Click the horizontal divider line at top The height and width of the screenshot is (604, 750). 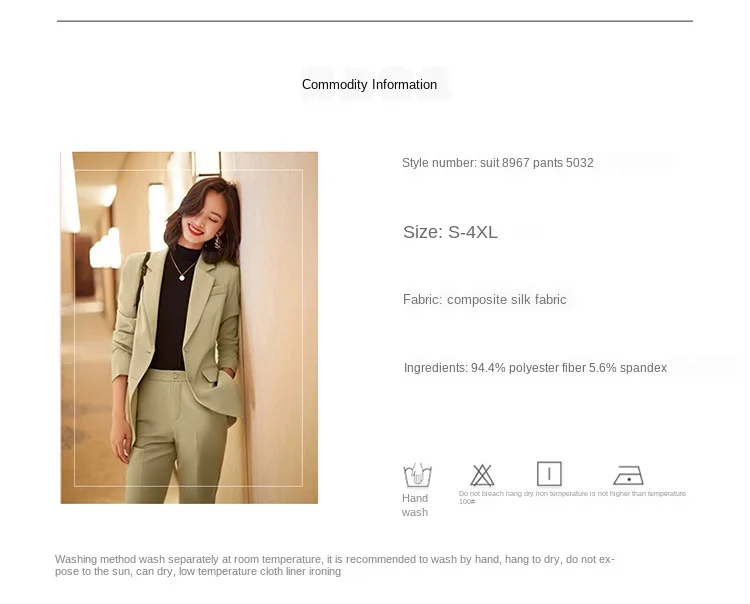[375, 21]
